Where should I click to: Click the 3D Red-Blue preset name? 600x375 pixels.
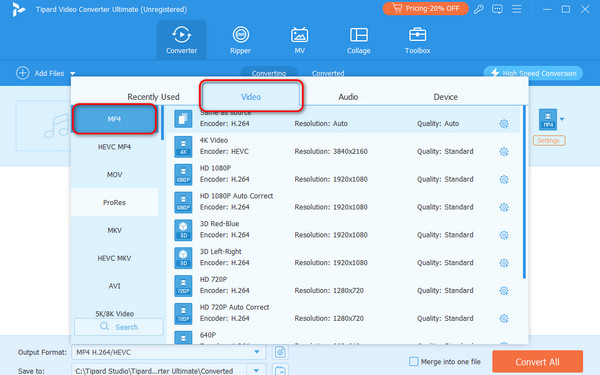pyautogui.click(x=219, y=223)
